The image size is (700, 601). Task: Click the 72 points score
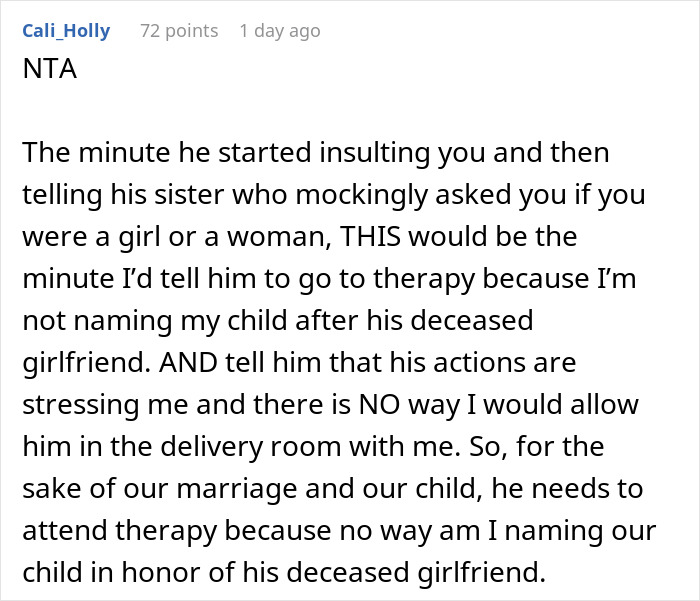coord(179,31)
